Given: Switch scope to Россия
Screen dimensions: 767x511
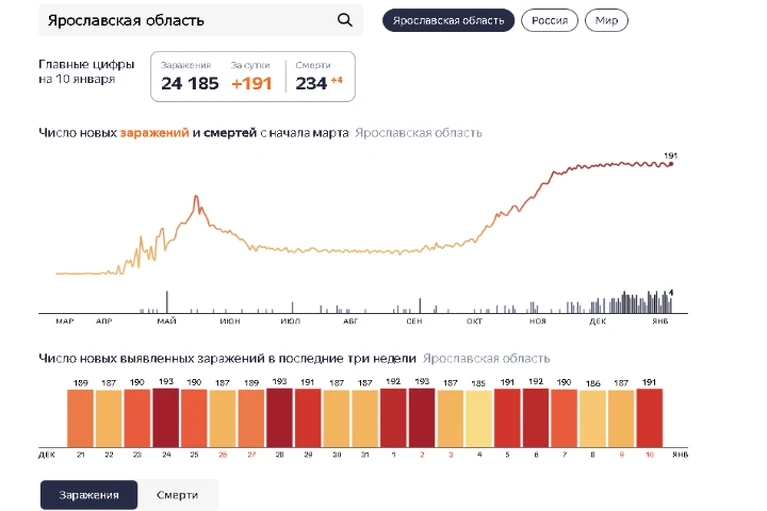Looking at the screenshot, I should point(549,21).
